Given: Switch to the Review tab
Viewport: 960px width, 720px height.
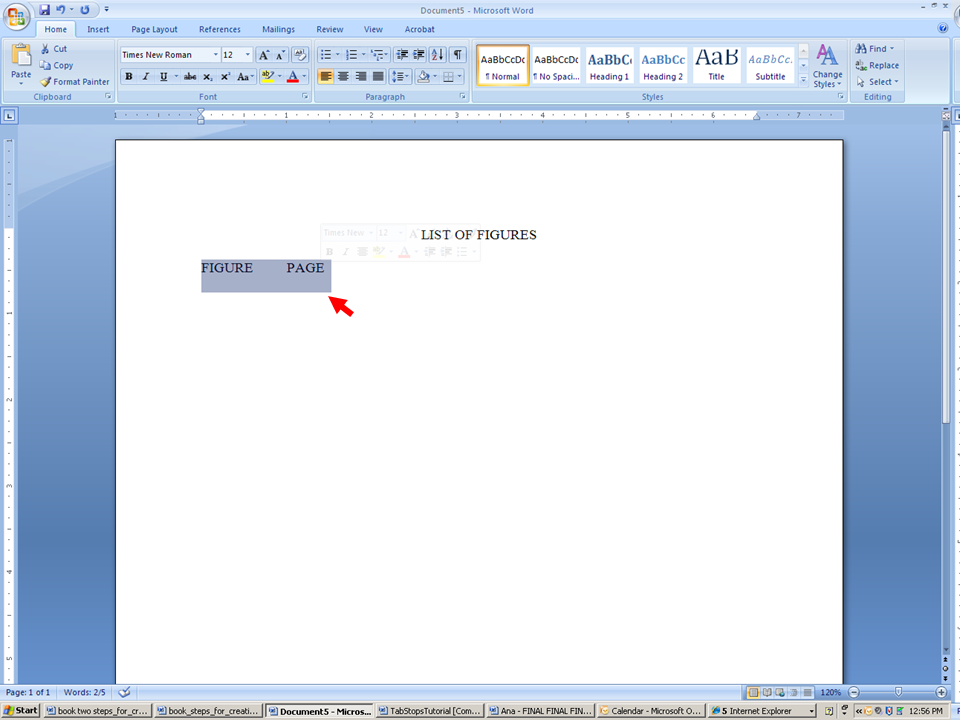Looking at the screenshot, I should [x=330, y=29].
